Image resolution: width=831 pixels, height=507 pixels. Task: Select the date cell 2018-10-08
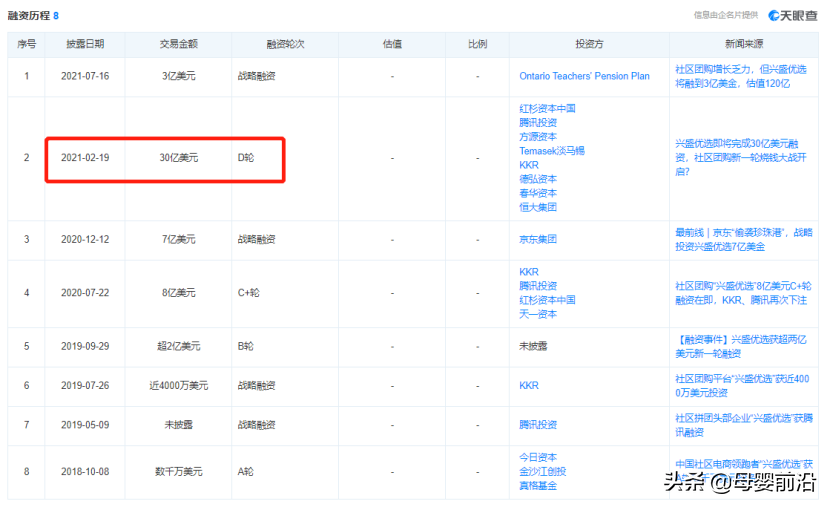(x=85, y=472)
